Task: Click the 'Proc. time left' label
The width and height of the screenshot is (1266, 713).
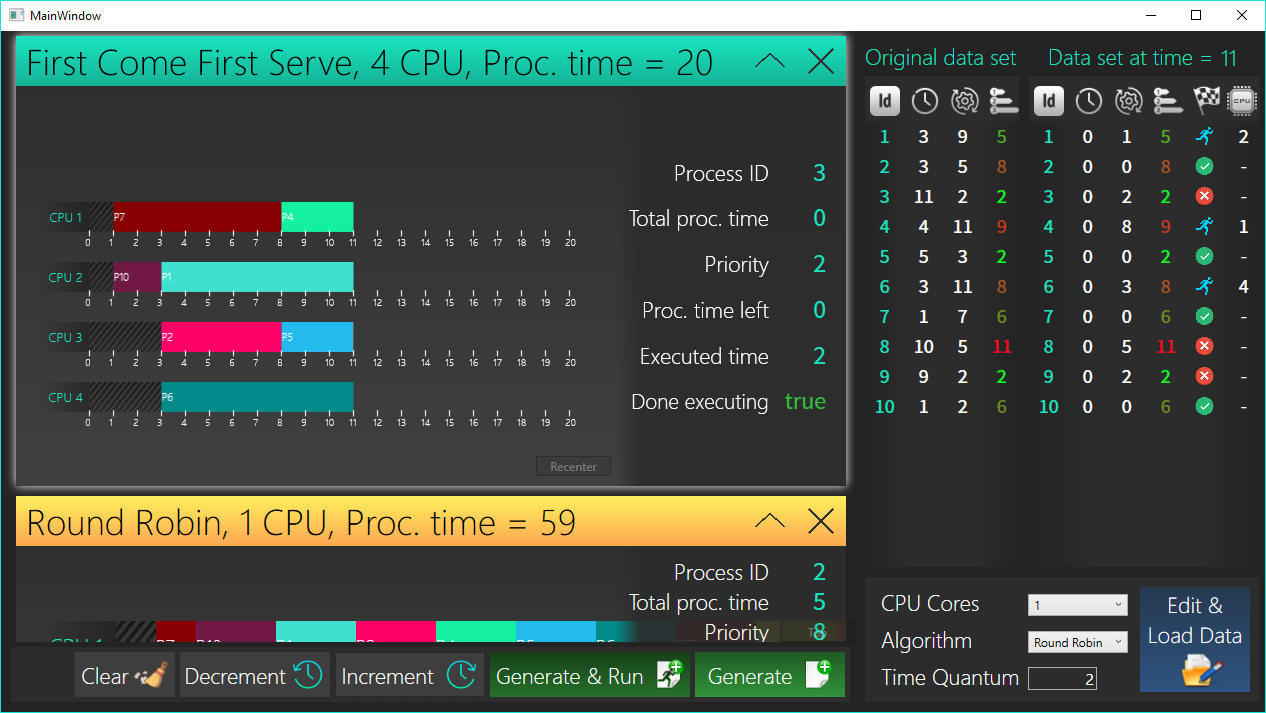Action: [x=705, y=311]
